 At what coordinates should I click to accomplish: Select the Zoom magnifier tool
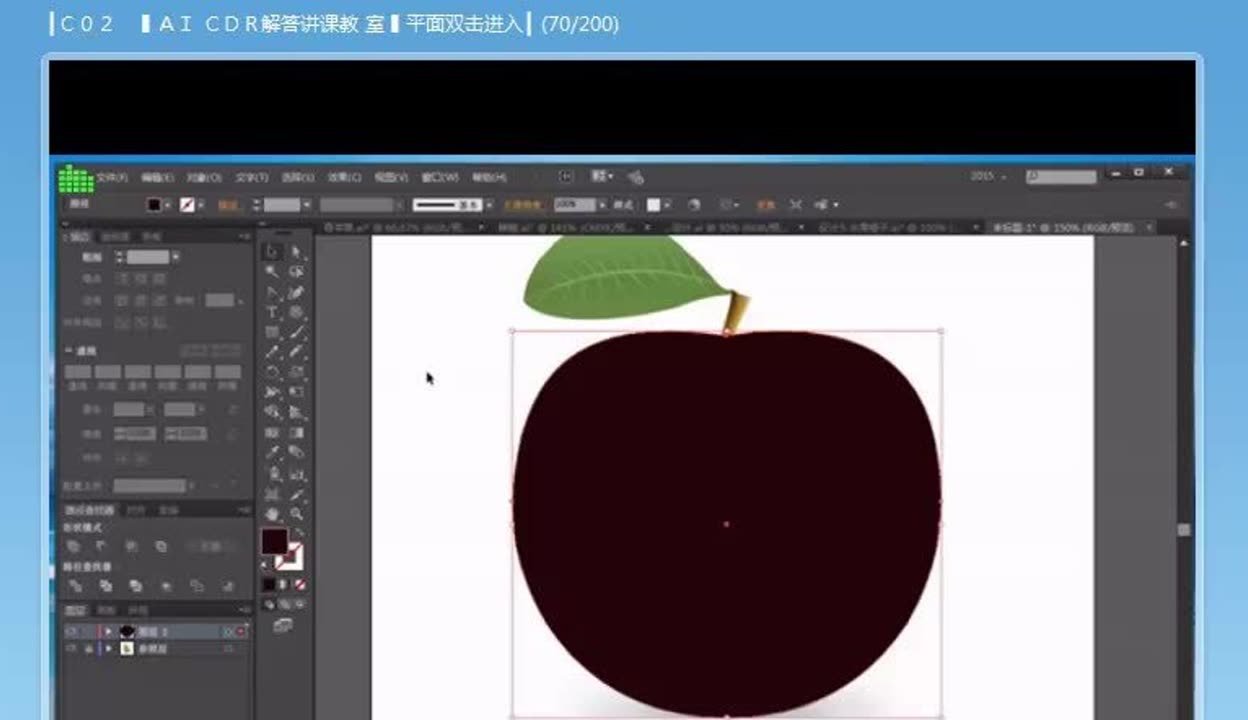point(296,514)
